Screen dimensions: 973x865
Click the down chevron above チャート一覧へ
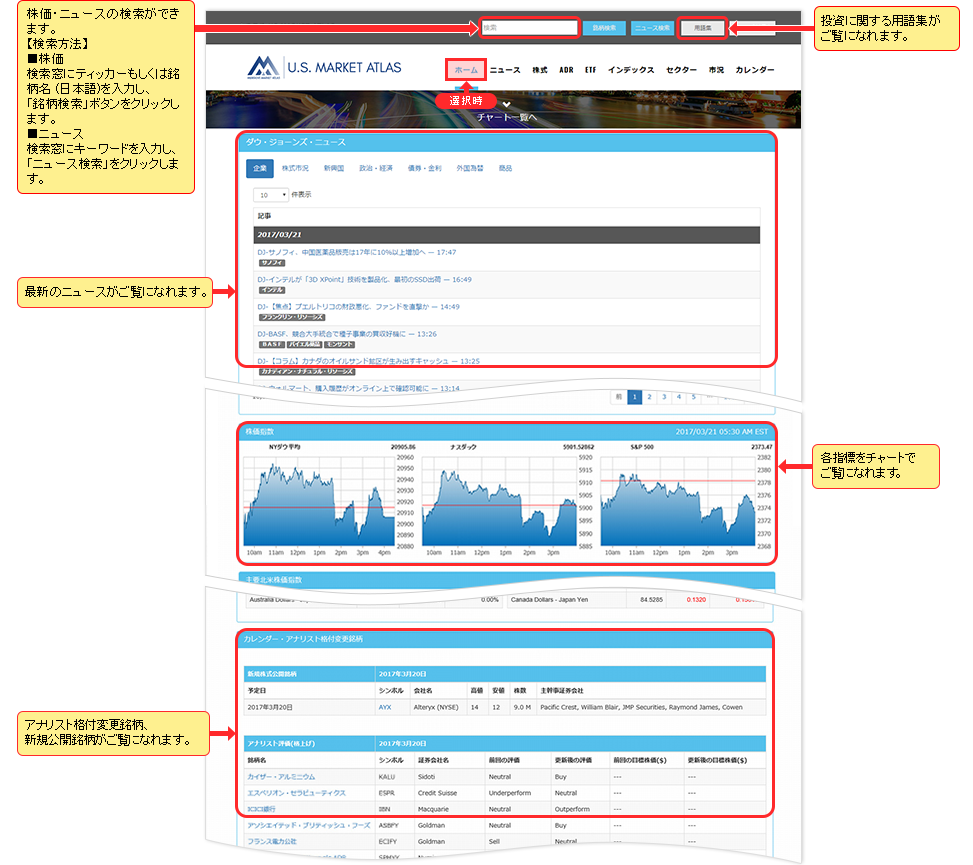(x=506, y=104)
